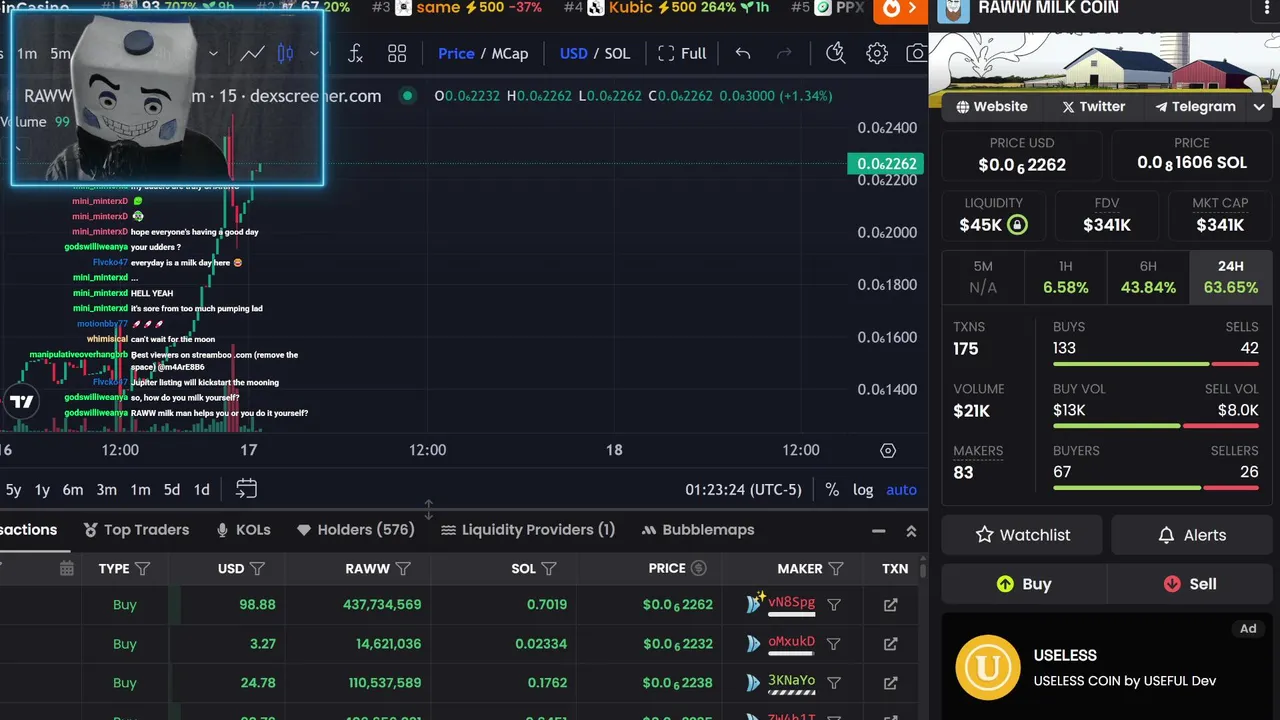Screen dimensions: 1280x720
Task: Select the 1H stats period
Action: tap(1065, 277)
